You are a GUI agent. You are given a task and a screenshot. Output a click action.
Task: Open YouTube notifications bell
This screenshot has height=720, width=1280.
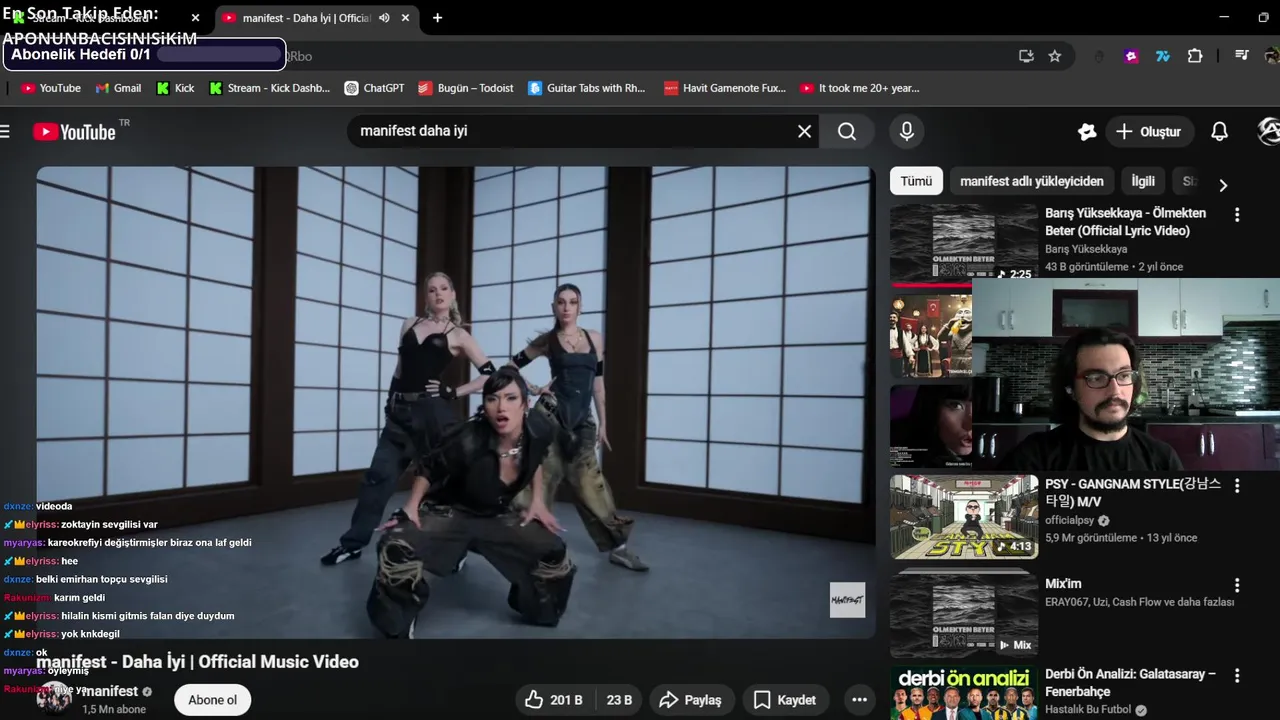coord(1219,131)
